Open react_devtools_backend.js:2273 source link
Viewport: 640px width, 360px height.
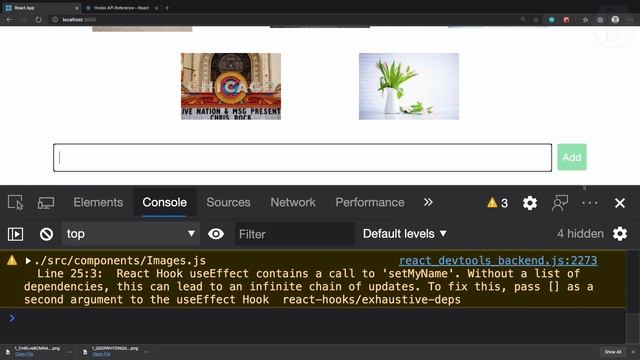pos(498,260)
